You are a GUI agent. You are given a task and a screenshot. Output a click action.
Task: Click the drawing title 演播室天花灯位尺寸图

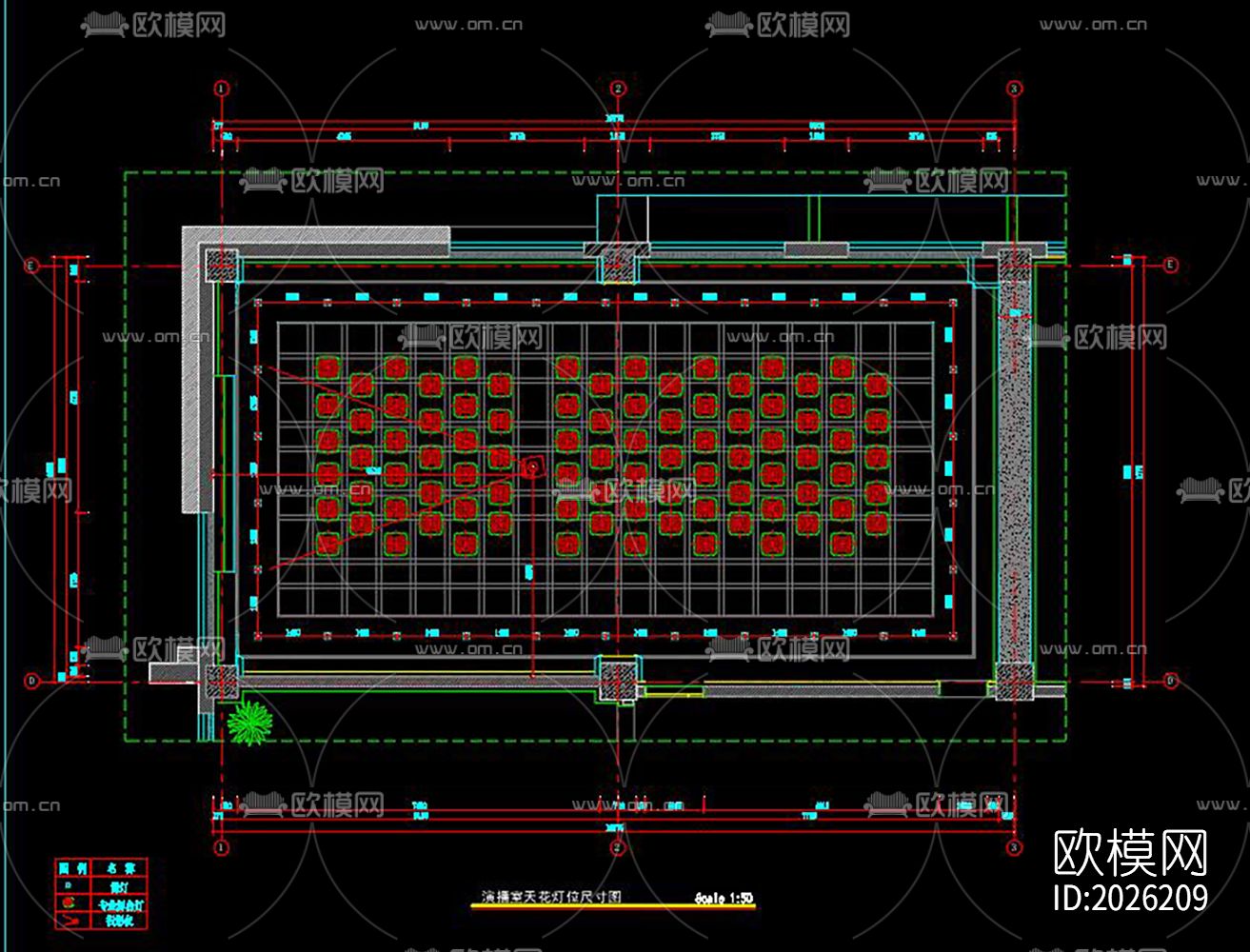point(550,897)
